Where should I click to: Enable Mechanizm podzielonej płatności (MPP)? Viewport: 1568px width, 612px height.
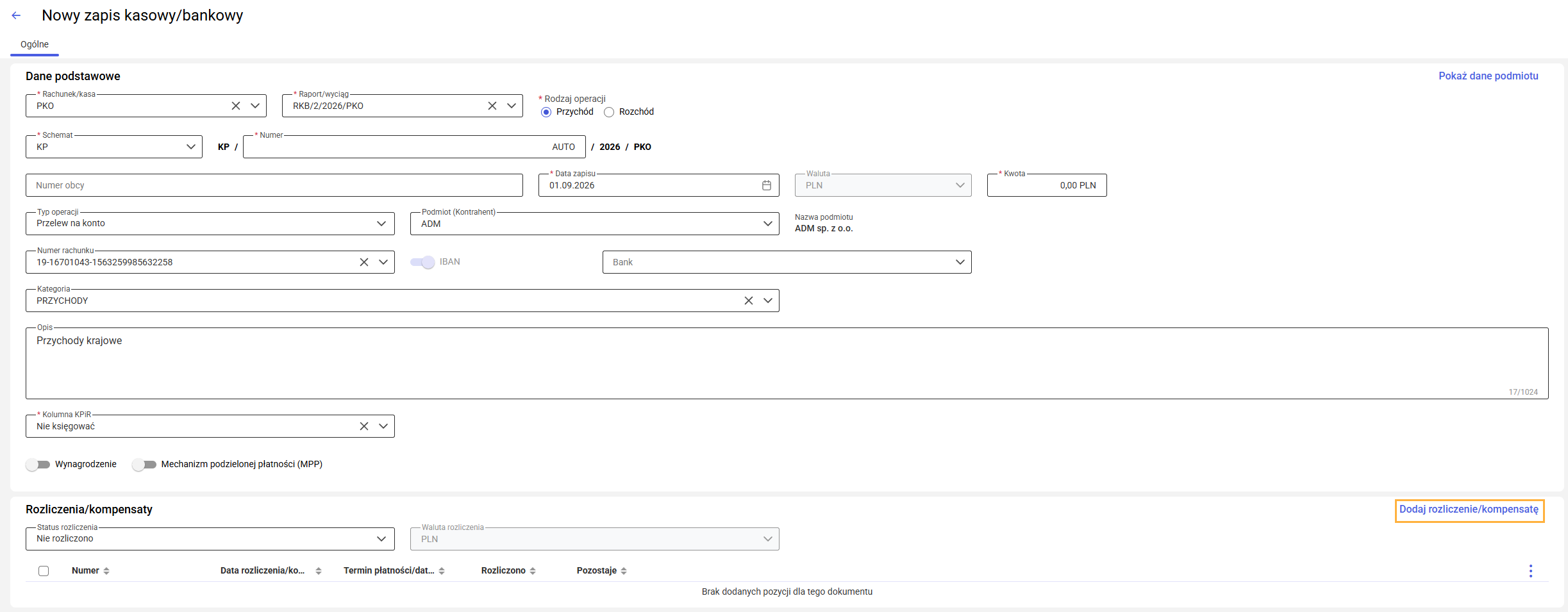pyautogui.click(x=144, y=465)
